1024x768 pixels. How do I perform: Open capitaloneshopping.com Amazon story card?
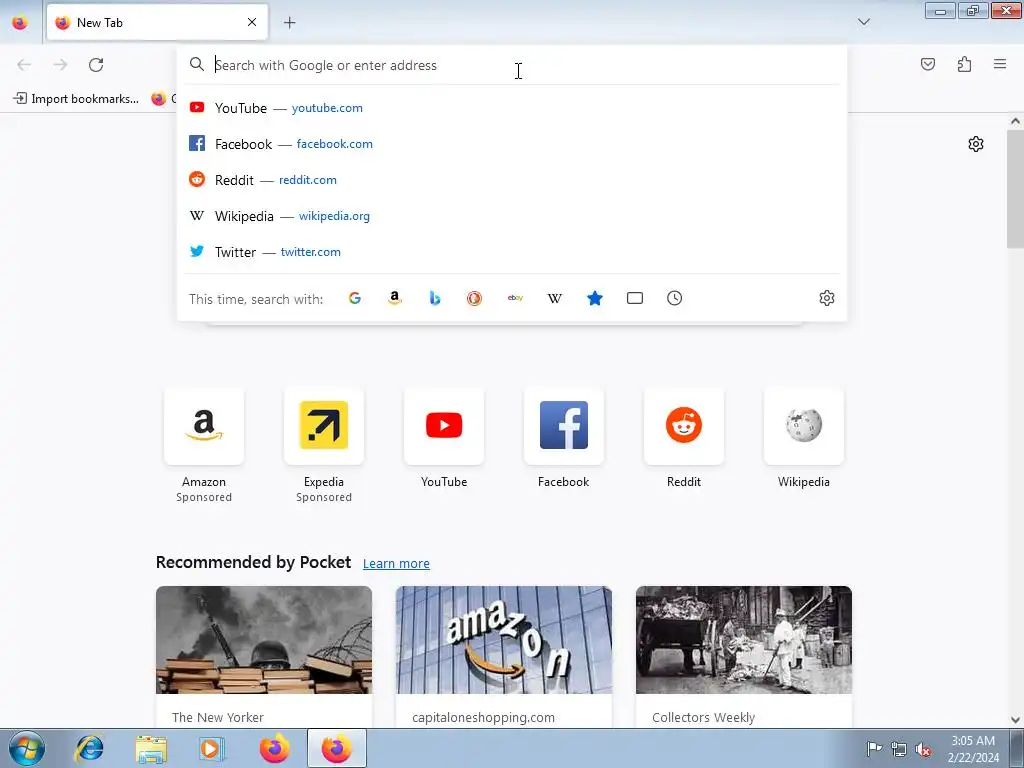(x=504, y=656)
